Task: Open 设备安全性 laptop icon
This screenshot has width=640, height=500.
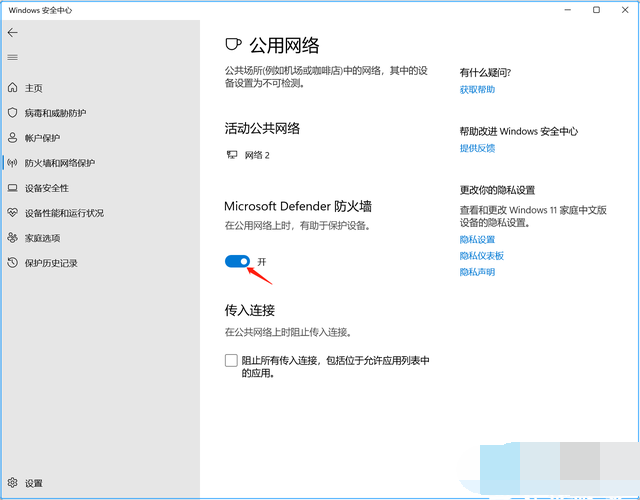Action: click(13, 188)
